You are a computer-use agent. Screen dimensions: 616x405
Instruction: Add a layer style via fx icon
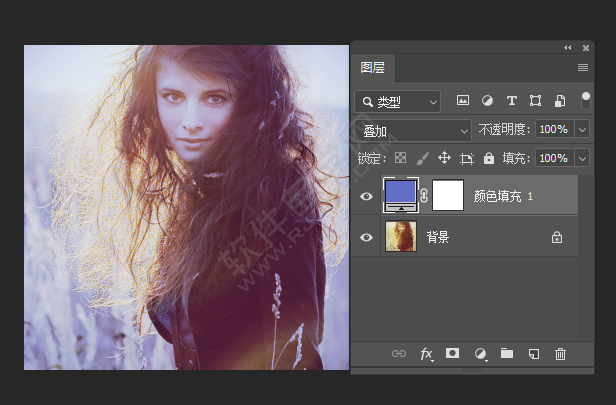click(426, 353)
